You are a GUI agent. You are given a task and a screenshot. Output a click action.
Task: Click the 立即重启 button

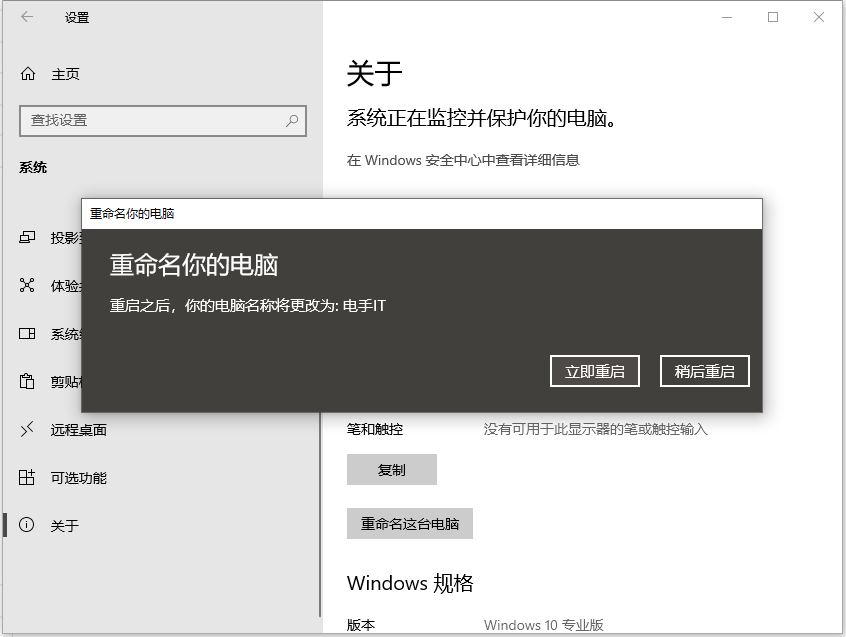coord(594,370)
